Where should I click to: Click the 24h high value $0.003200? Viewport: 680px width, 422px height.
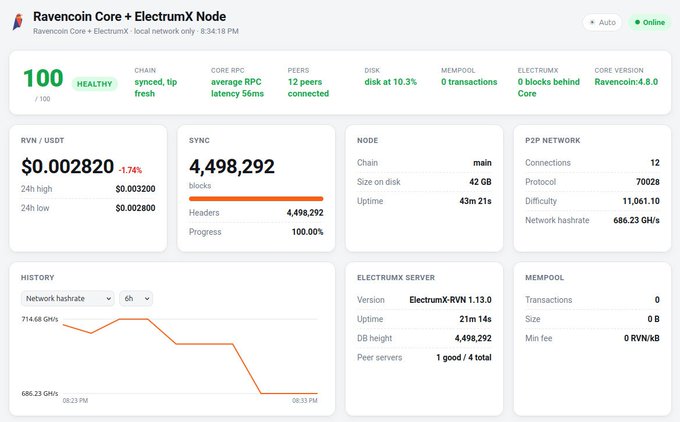pos(135,189)
